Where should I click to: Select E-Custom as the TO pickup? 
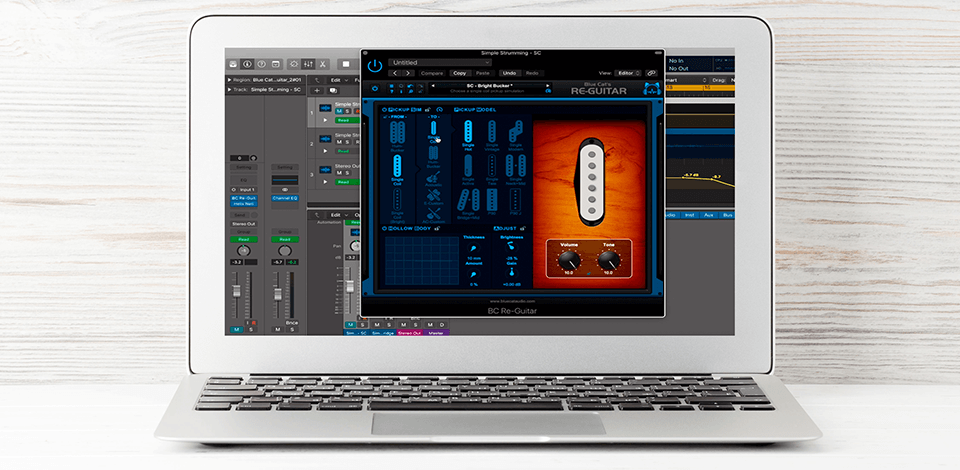pyautogui.click(x=433, y=197)
